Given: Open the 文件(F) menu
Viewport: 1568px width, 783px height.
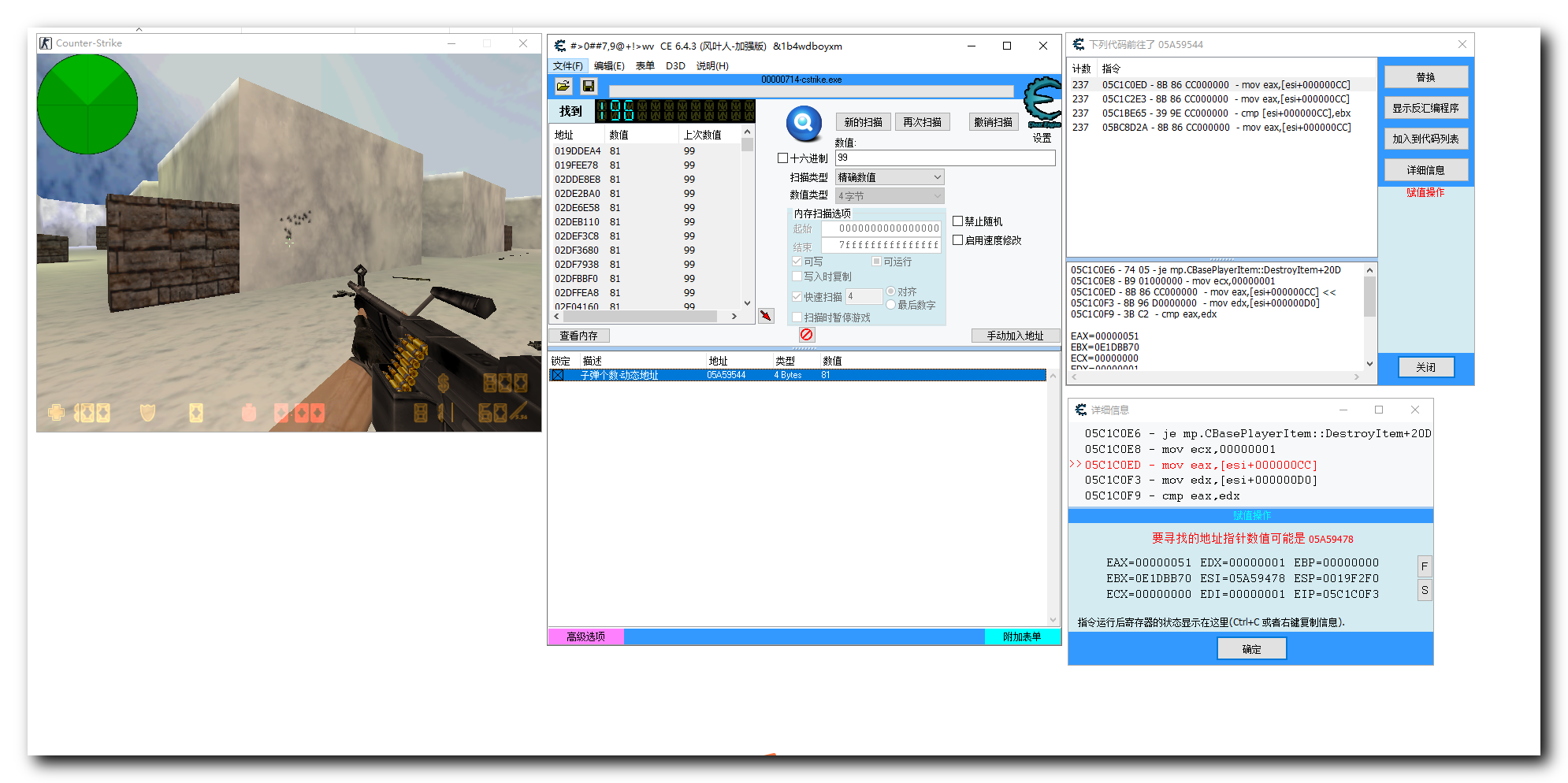Looking at the screenshot, I should click(568, 66).
